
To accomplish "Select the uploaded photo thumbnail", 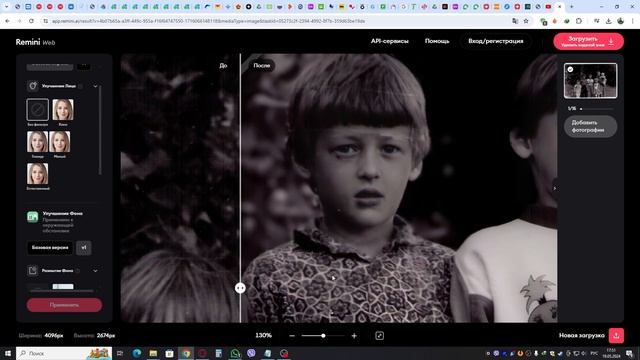I will pos(590,80).
